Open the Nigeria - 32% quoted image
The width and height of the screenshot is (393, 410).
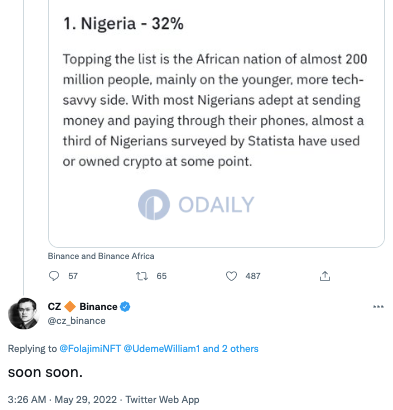point(216,123)
